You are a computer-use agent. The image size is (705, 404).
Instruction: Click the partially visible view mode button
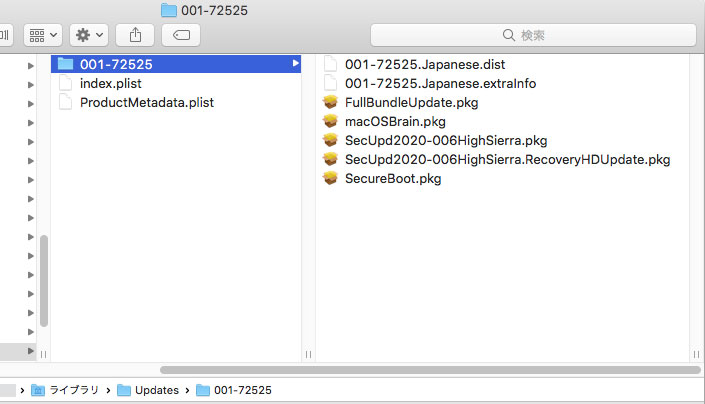coord(7,35)
